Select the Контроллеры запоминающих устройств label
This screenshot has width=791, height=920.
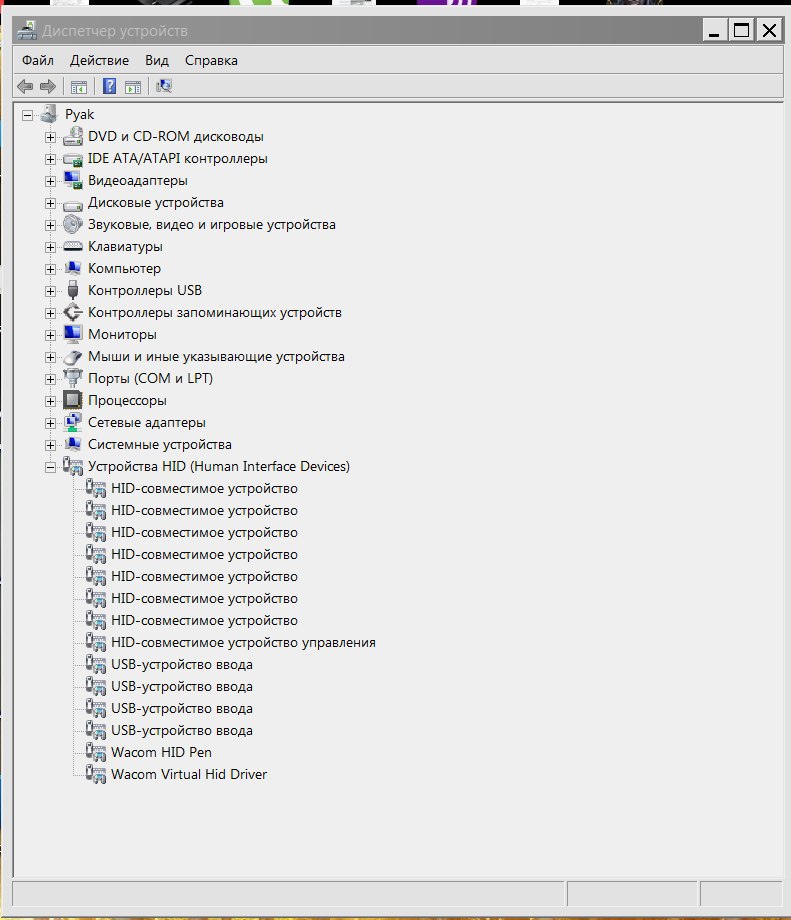coord(215,312)
